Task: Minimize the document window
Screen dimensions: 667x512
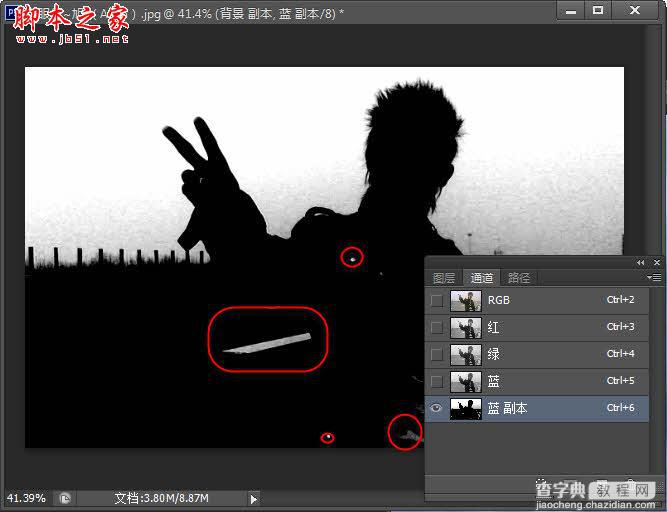Action: (571, 11)
